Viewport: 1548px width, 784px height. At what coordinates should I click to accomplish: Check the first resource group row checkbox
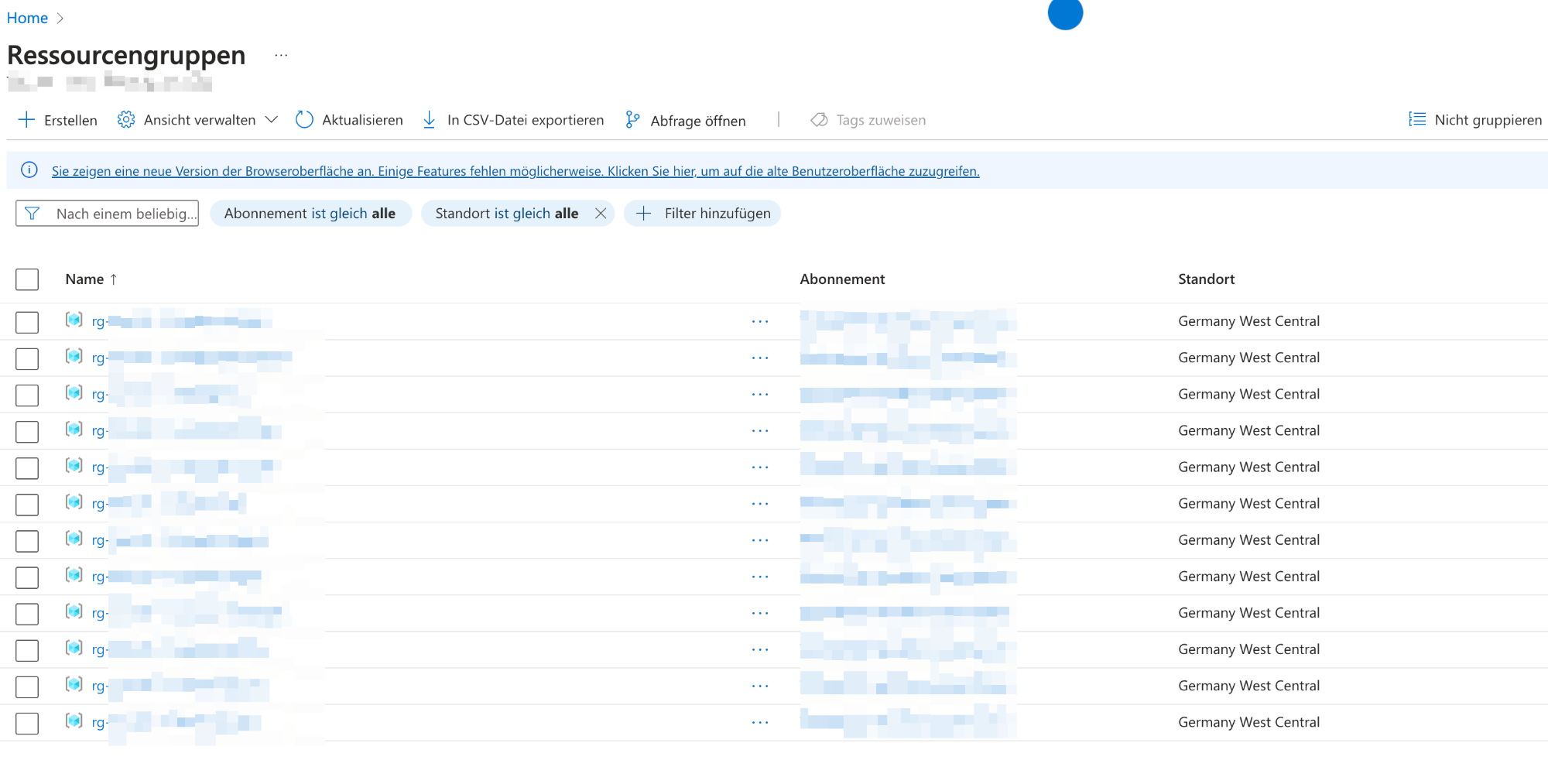[x=27, y=322]
